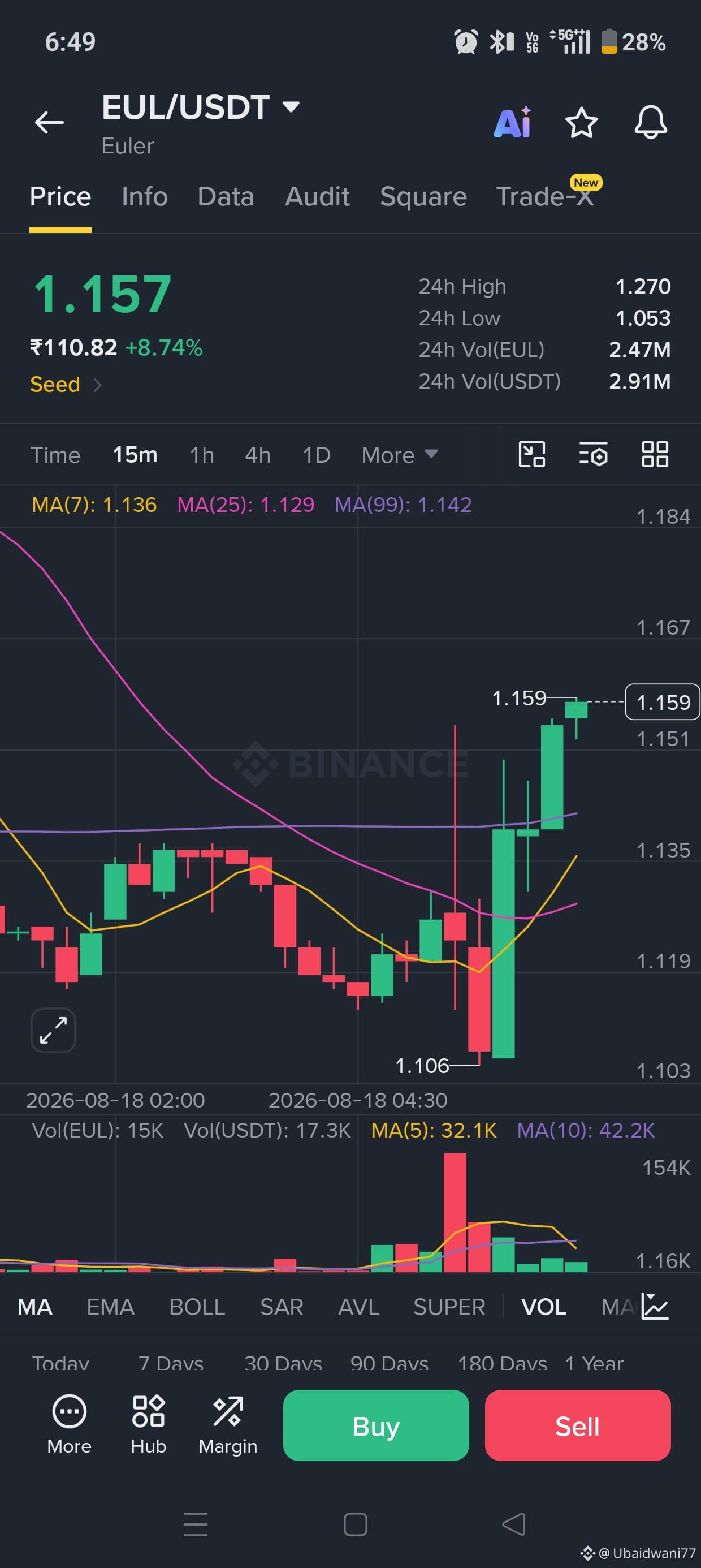The width and height of the screenshot is (701, 1568).
Task: Tap the 1.106 low price marker
Action: coord(422,1066)
